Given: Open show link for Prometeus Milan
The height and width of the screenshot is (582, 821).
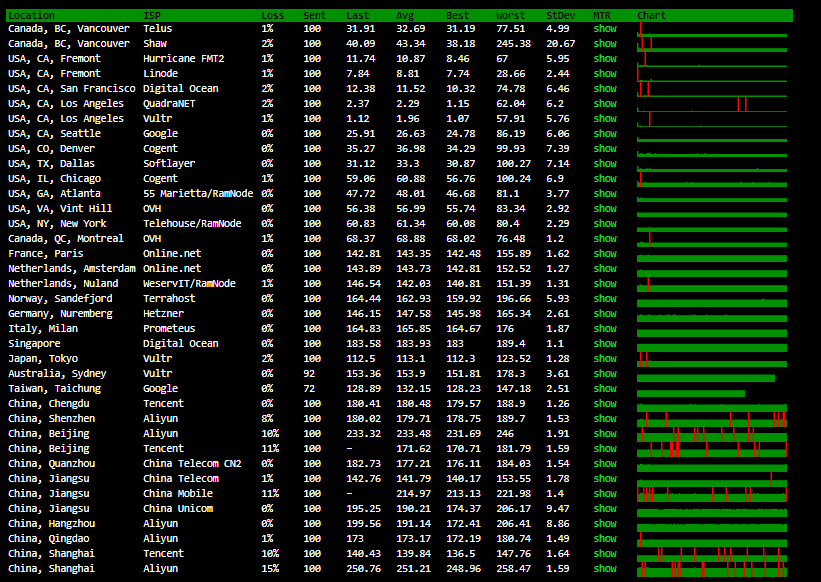Looking at the screenshot, I should 605,329.
